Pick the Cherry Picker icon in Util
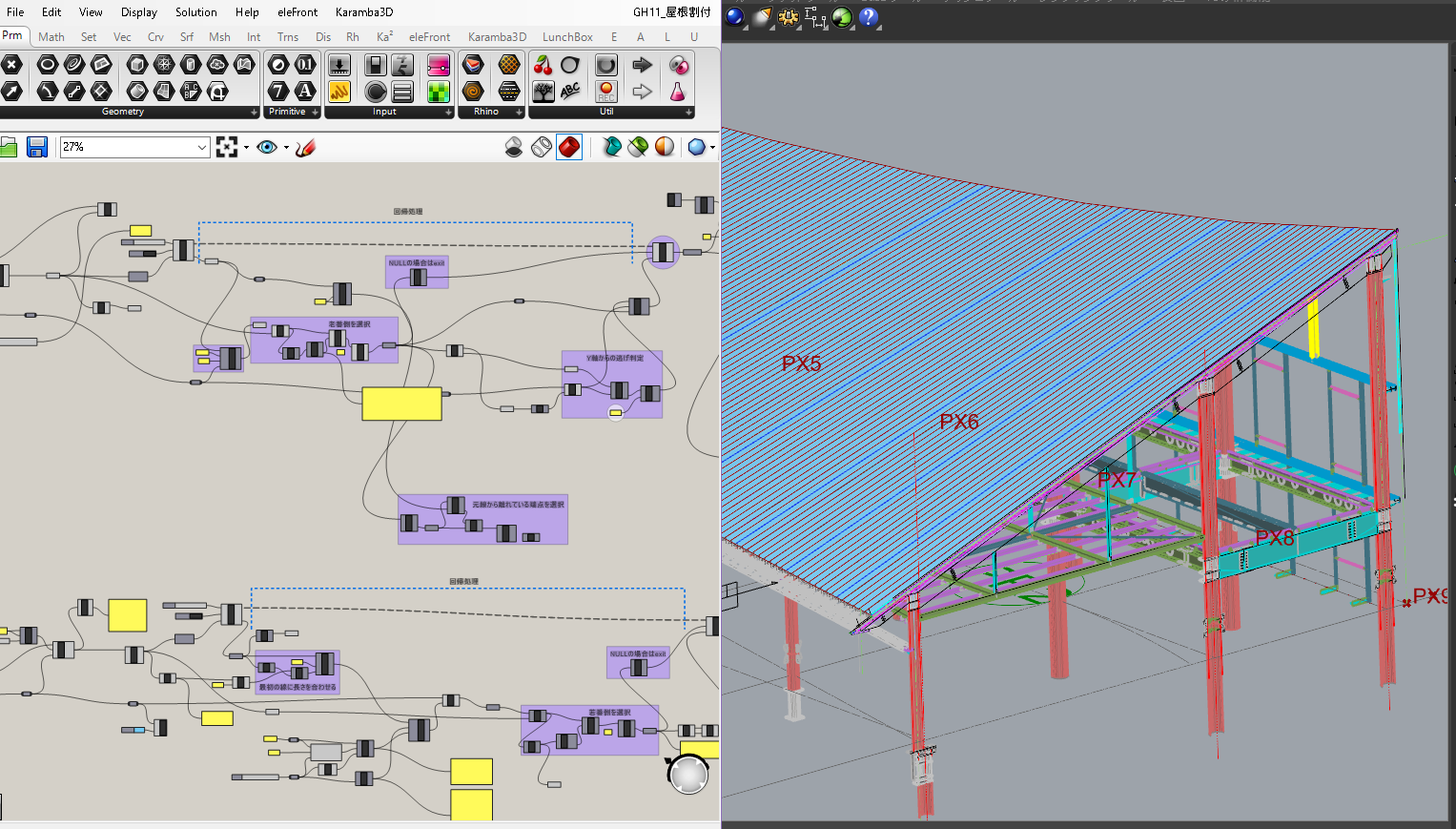This screenshot has height=829, width=1456. point(543,65)
